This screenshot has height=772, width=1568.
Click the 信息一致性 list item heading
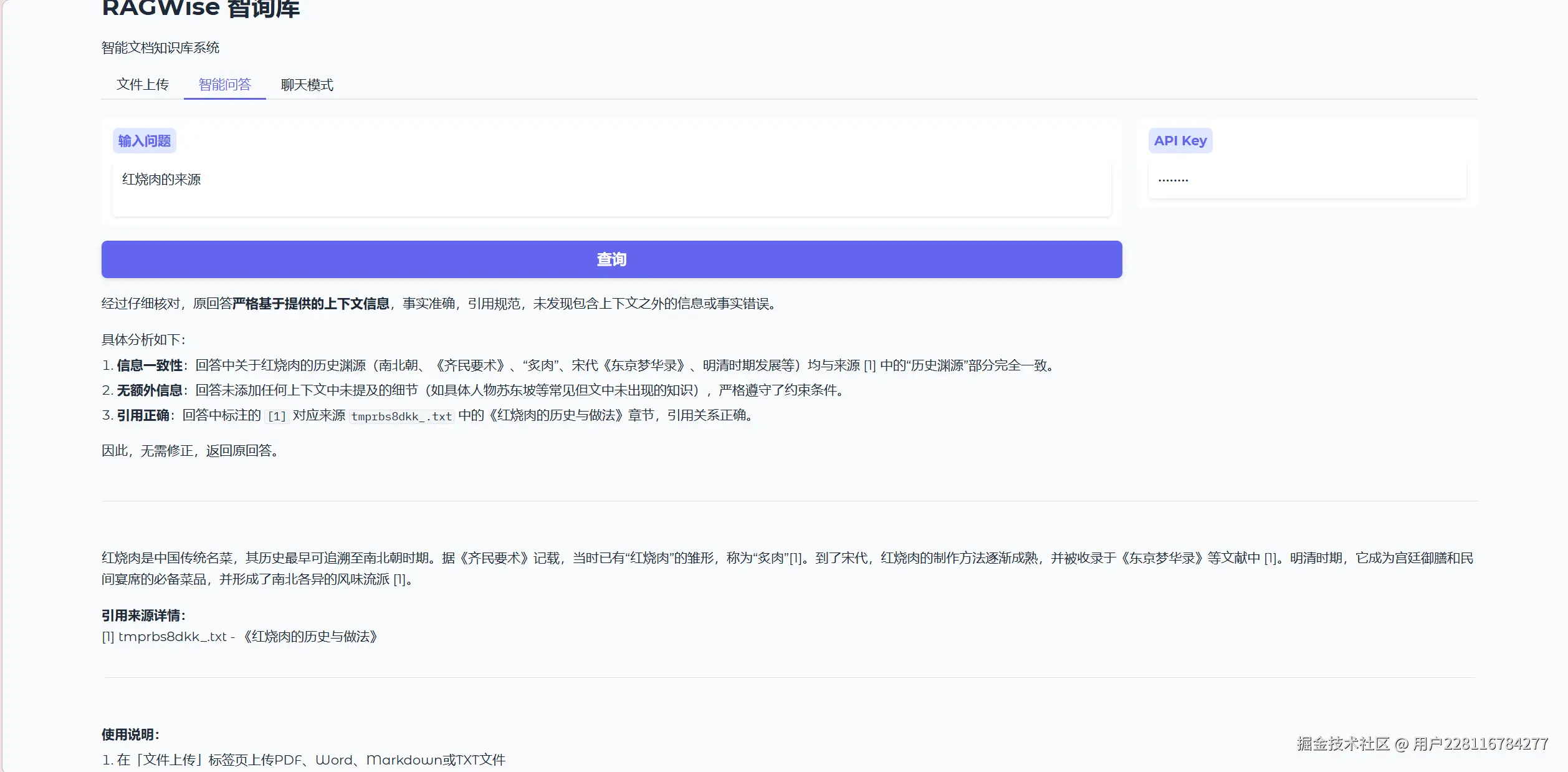(x=150, y=365)
